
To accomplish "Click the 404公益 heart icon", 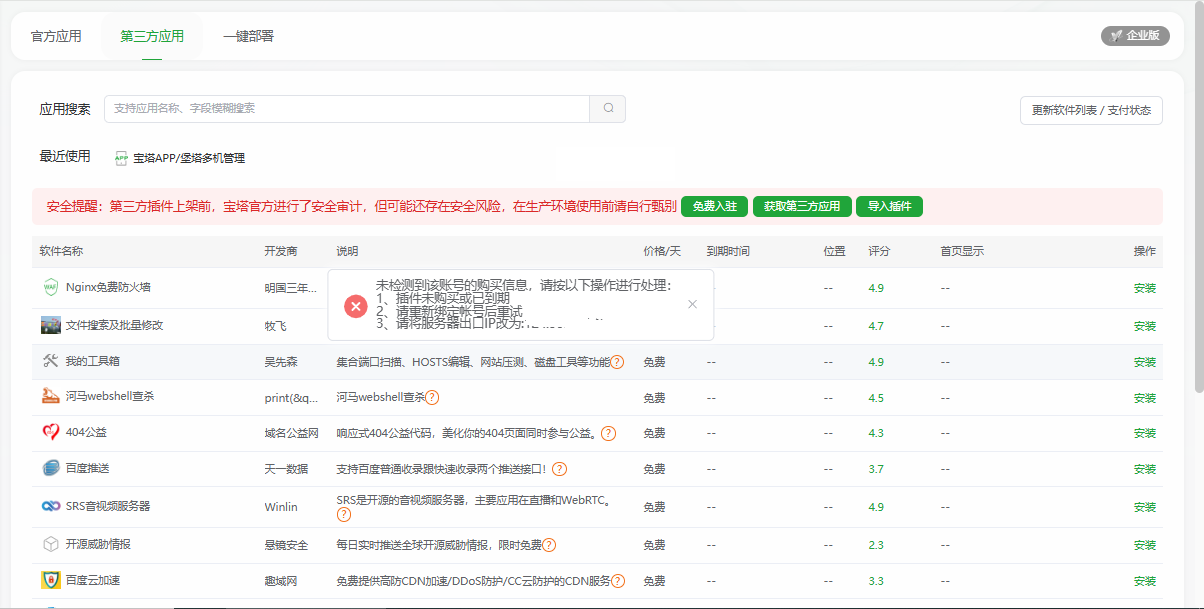I will coord(51,433).
